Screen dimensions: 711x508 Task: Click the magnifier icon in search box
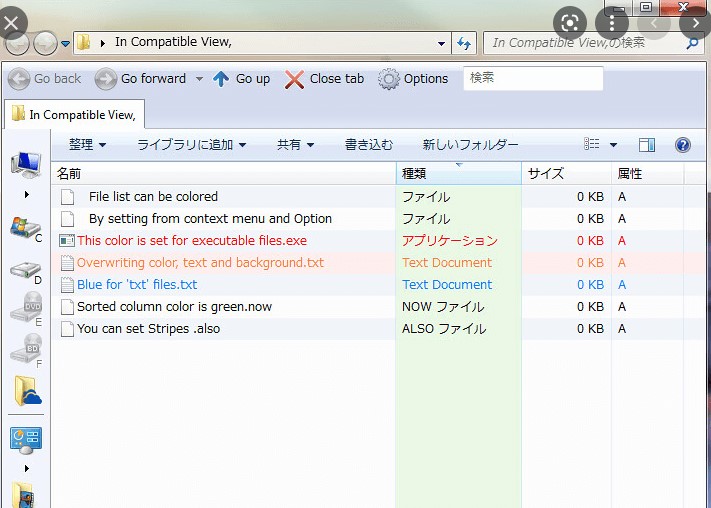point(692,43)
